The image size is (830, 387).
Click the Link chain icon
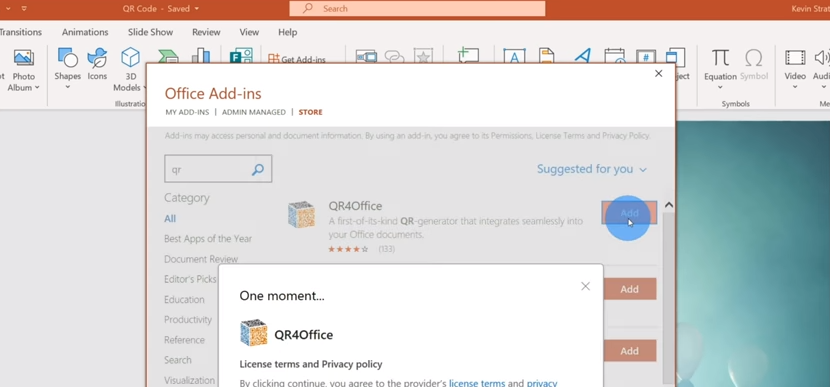[394, 57]
